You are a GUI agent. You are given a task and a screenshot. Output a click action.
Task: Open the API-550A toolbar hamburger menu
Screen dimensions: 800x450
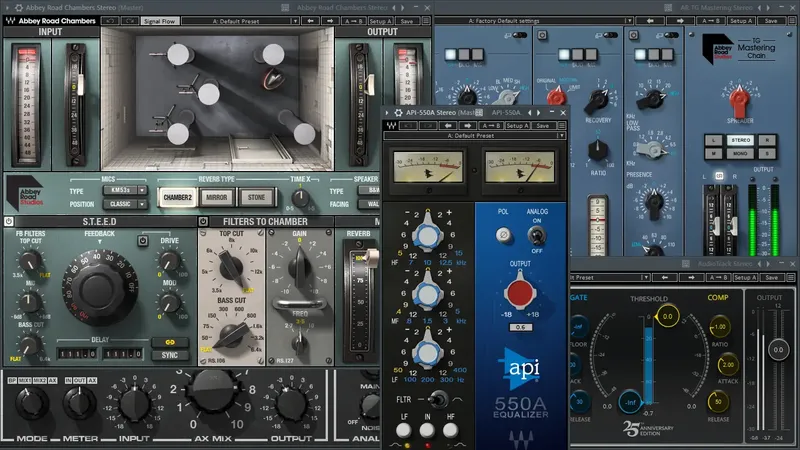[562, 126]
